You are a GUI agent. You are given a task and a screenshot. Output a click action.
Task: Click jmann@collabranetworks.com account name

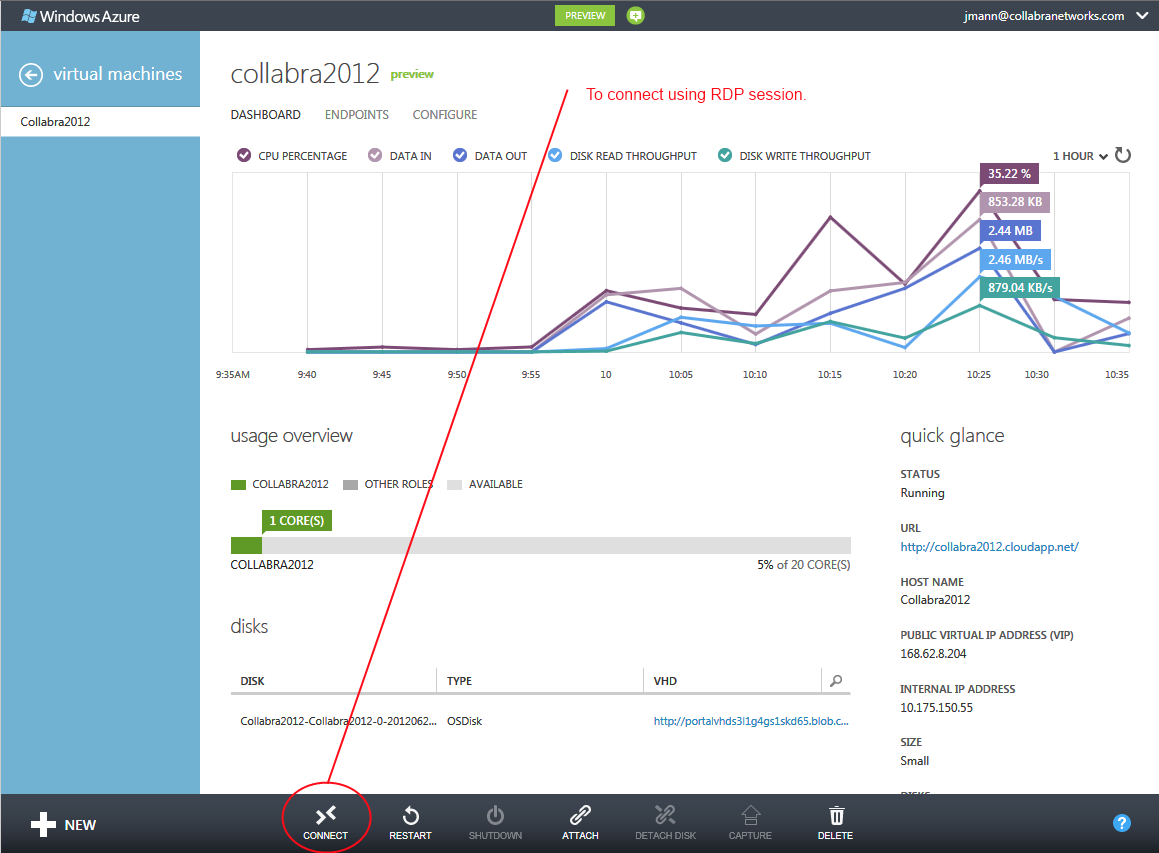tap(1044, 16)
